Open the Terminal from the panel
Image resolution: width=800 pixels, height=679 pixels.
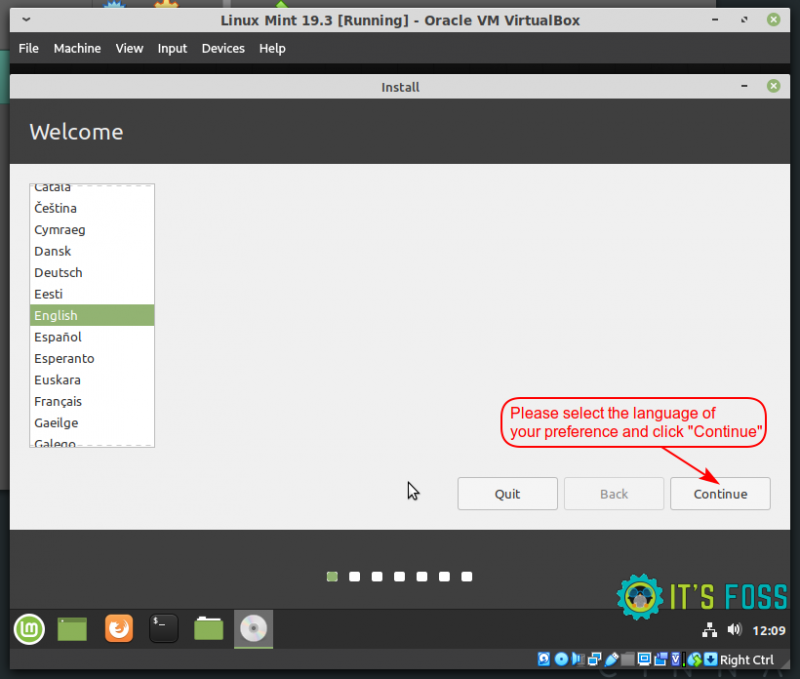coord(164,628)
